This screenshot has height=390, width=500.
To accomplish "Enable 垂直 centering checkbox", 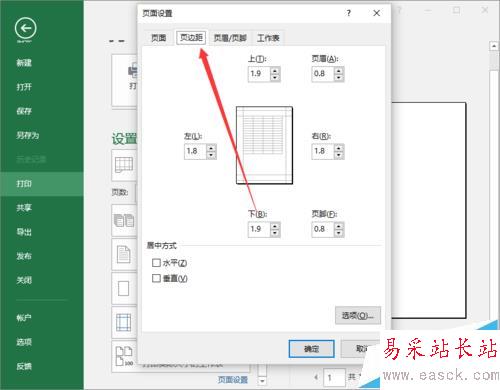I will point(156,278).
